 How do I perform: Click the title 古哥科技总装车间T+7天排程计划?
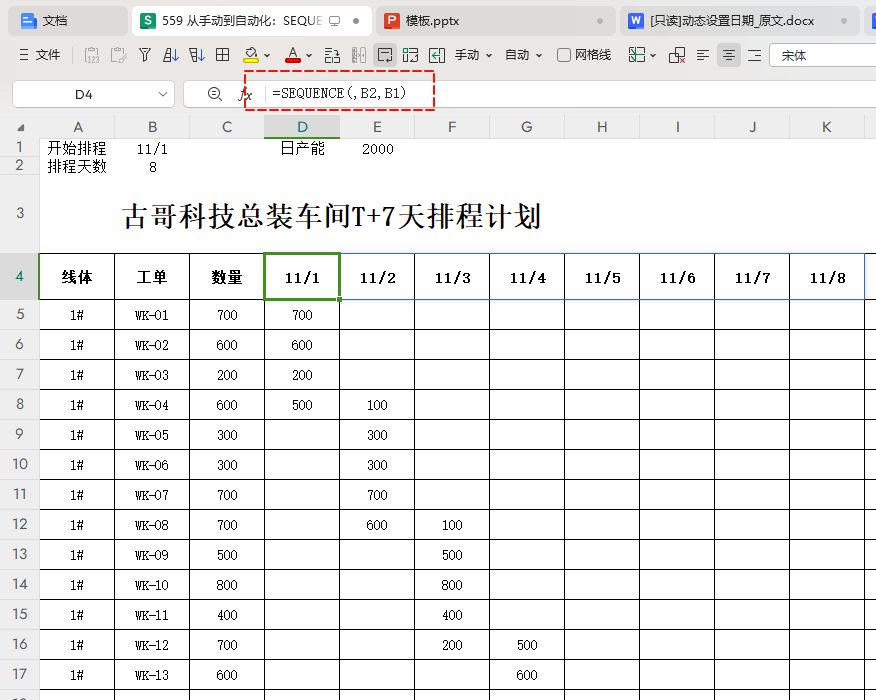332,216
